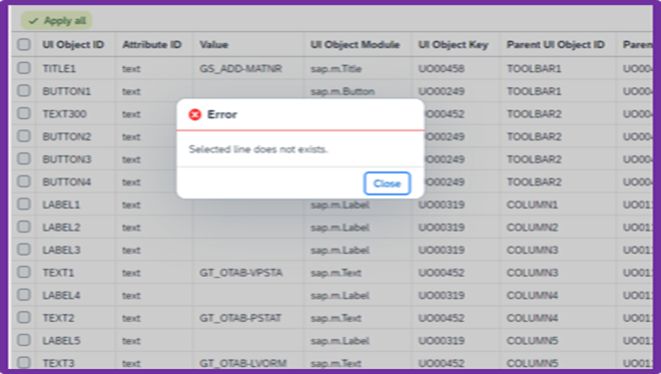Check the LABEL2 row checkbox
Viewport: 661px width, 374px height.
[24, 227]
